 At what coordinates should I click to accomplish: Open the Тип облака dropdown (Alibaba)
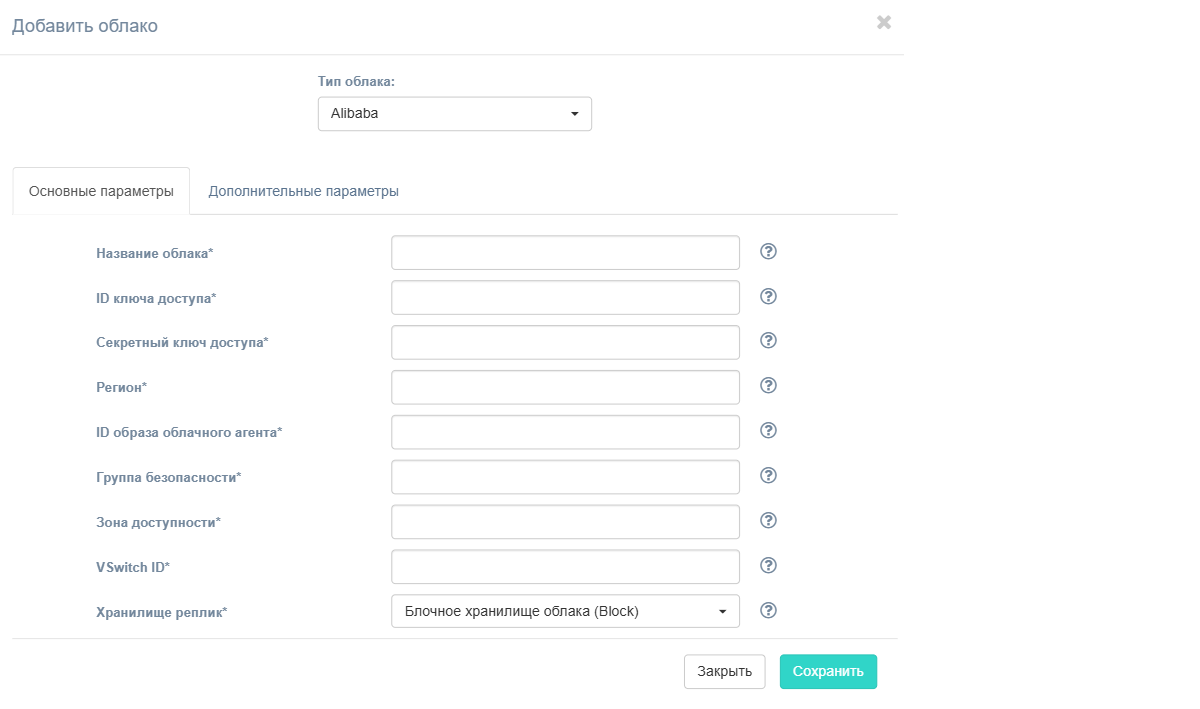(454, 114)
